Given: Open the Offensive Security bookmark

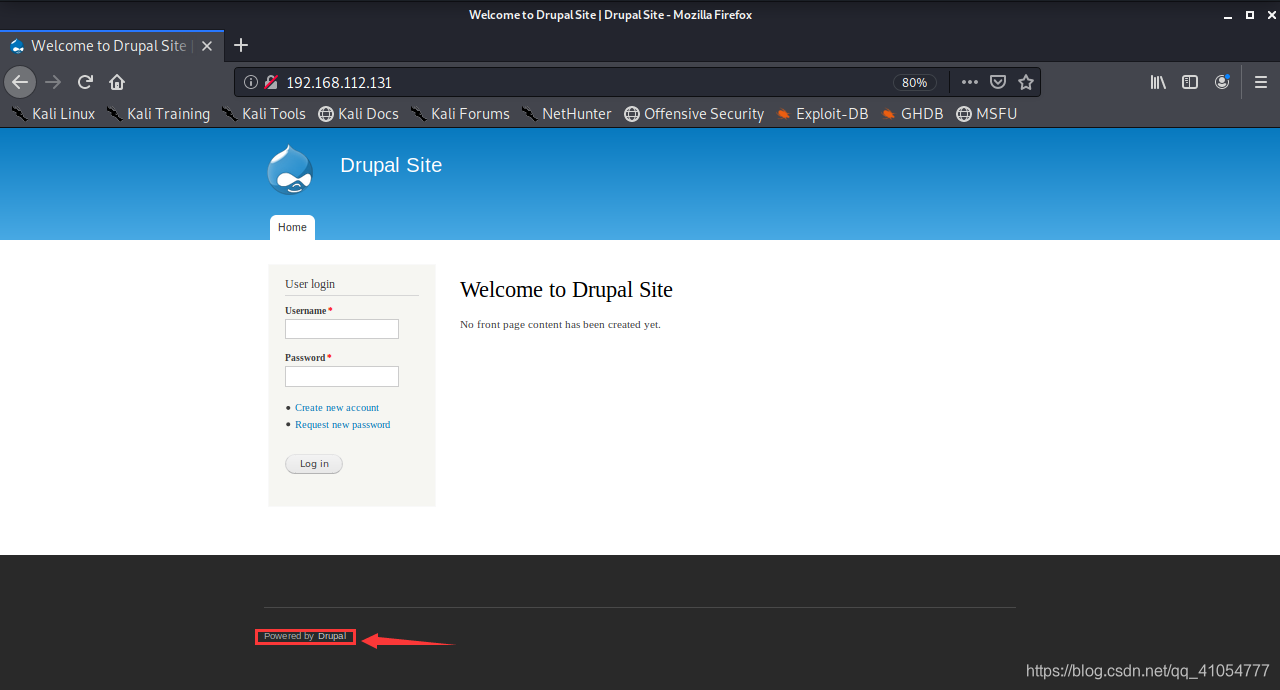Looking at the screenshot, I should (x=694, y=114).
